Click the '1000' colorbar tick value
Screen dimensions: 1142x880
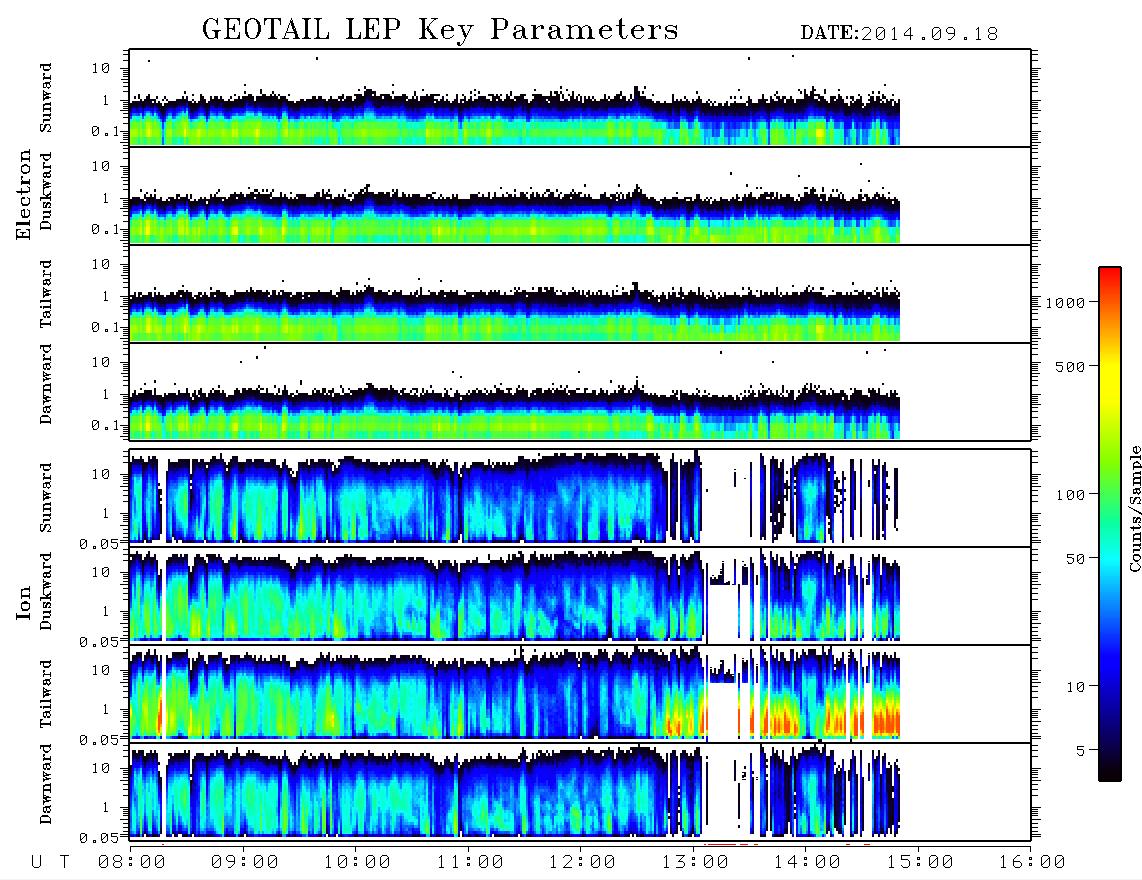click(1065, 303)
